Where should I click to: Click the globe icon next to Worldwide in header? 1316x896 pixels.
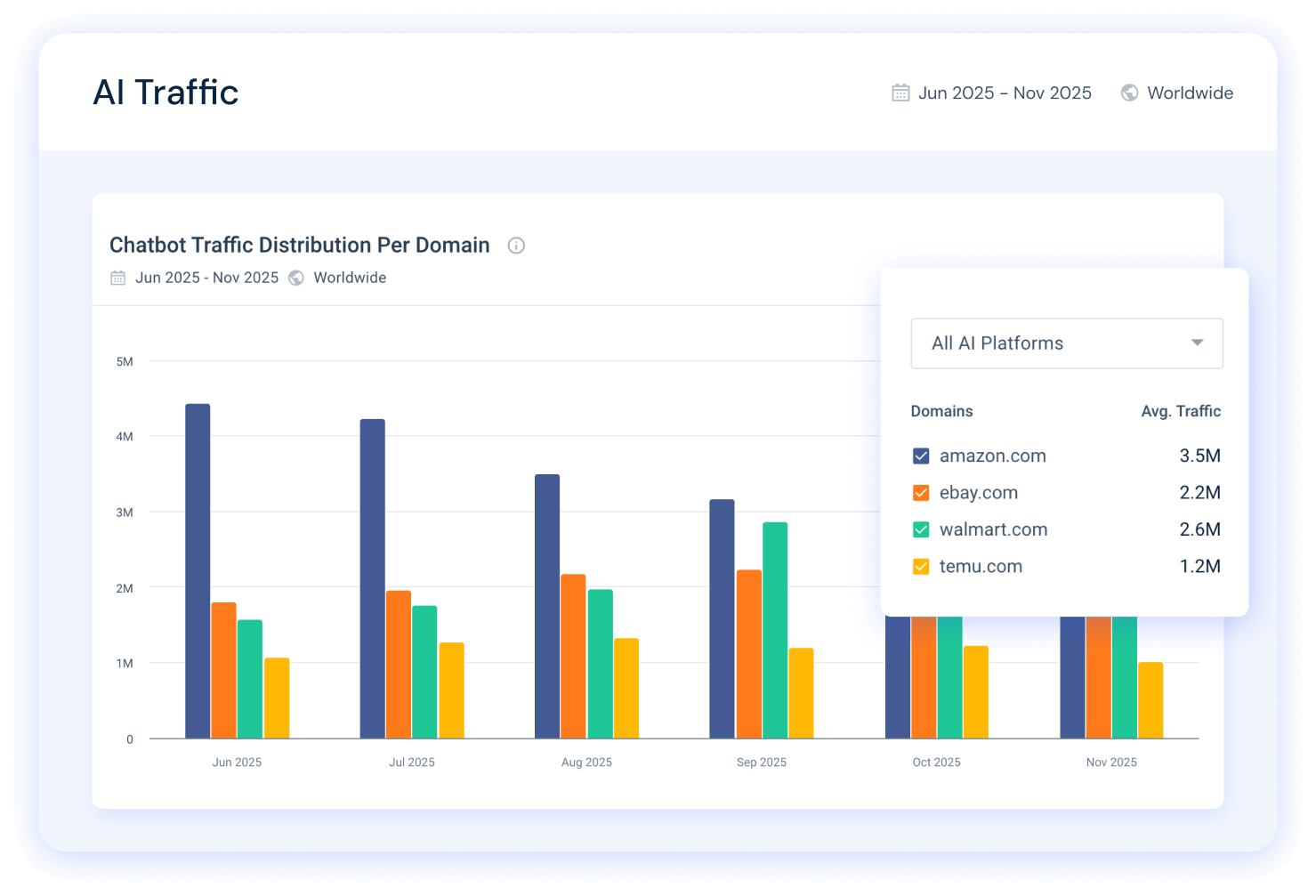point(1129,93)
